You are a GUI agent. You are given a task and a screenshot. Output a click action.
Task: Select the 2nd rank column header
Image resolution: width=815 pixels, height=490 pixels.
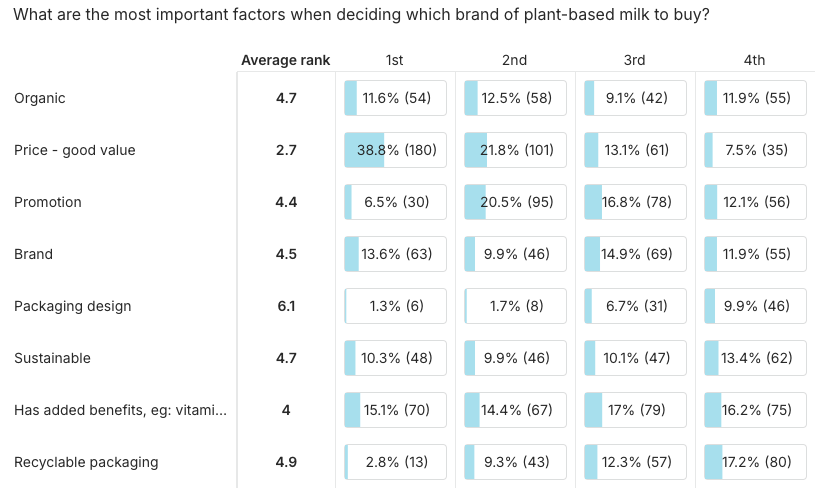tap(515, 60)
